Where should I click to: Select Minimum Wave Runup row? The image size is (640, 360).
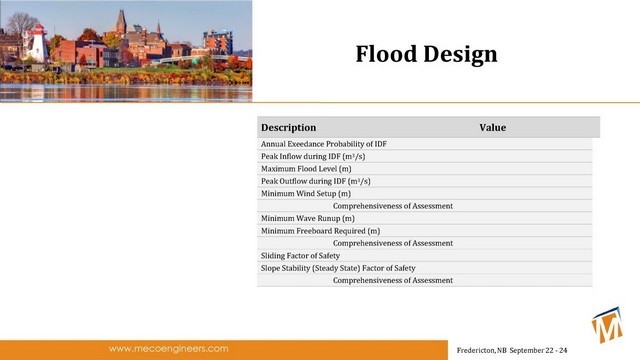[424, 218]
